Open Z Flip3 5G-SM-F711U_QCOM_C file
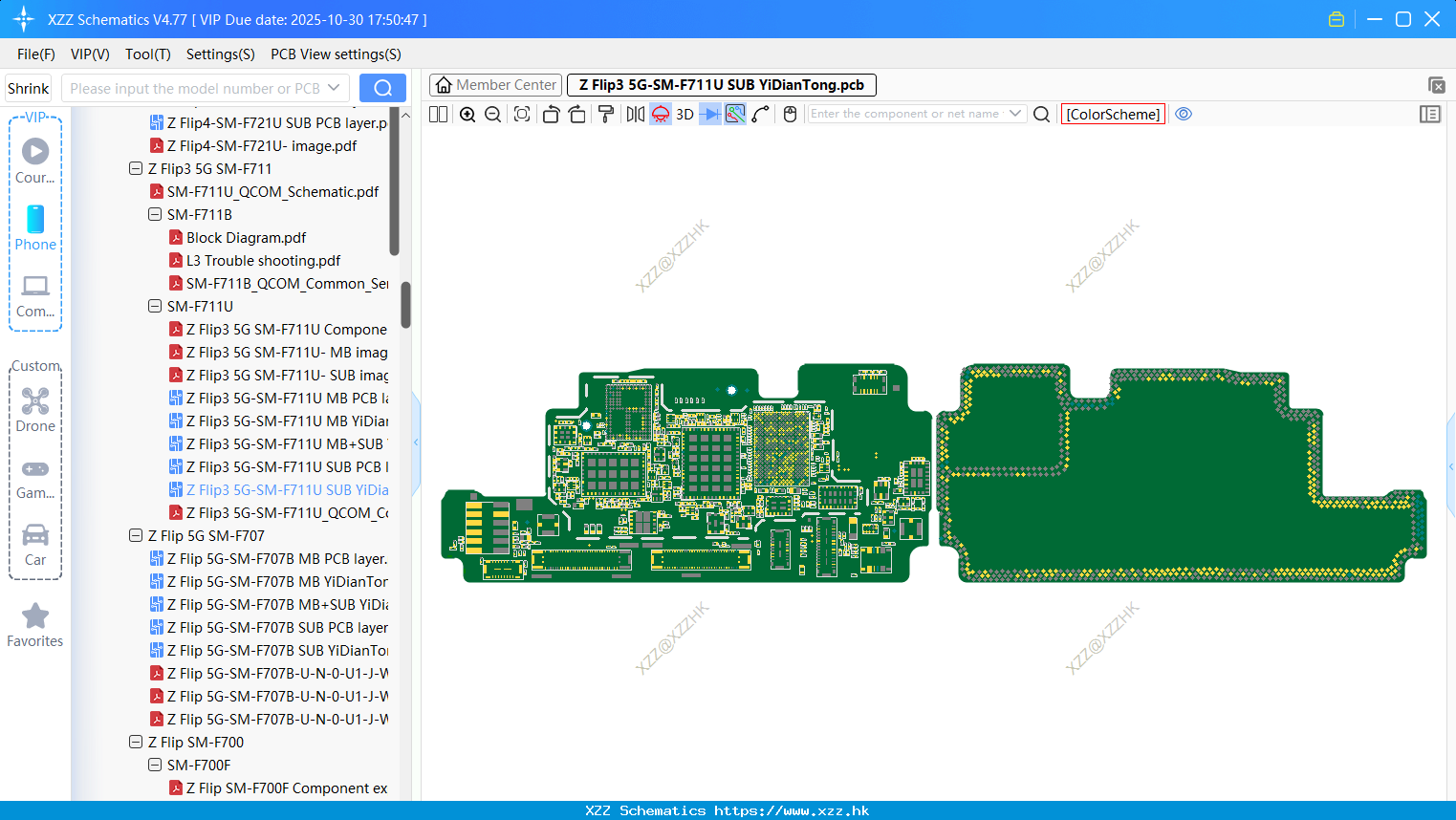The image size is (1456, 820). coord(278,512)
